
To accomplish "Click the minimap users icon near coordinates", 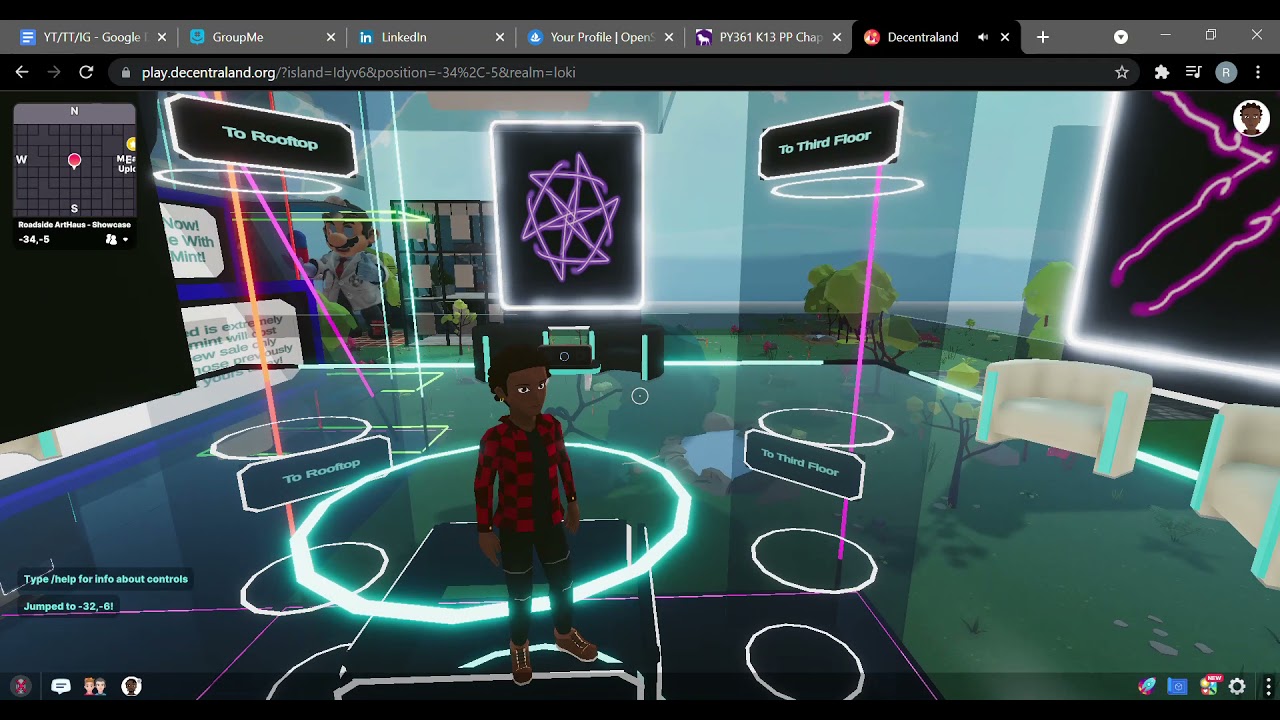I will click(111, 240).
